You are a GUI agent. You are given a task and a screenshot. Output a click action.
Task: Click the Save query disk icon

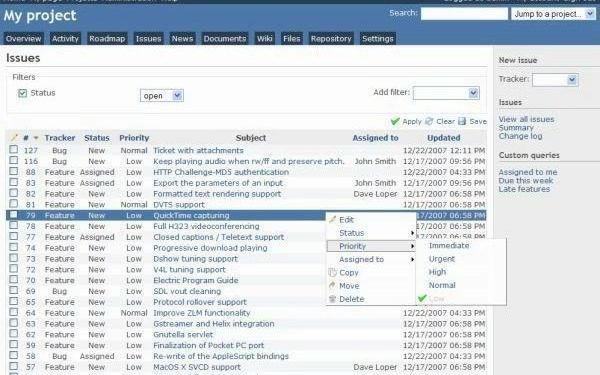click(x=462, y=121)
